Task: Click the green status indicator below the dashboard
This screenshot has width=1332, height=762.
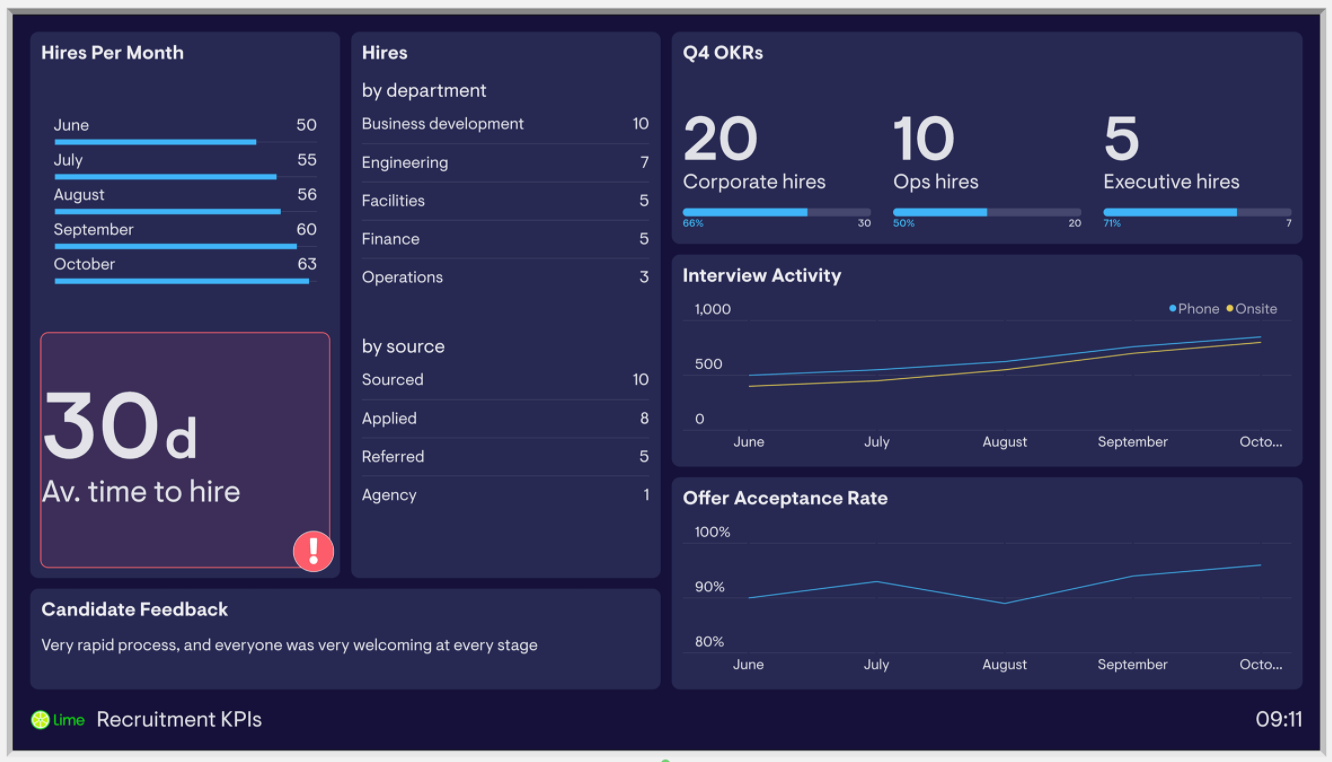Action: 666,760
